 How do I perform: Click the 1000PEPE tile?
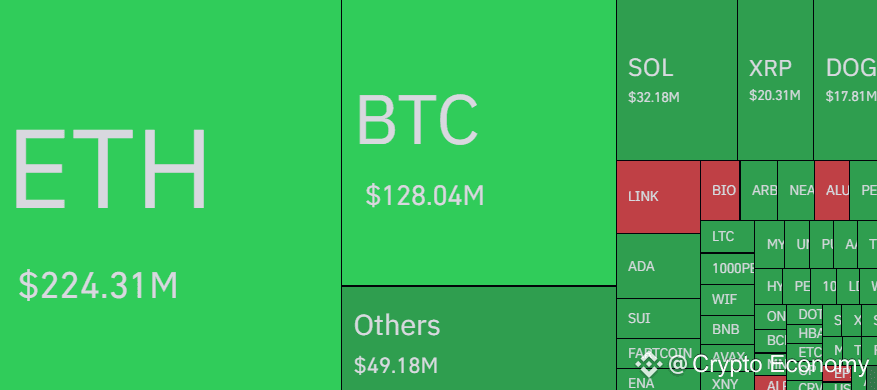pyautogui.click(x=727, y=269)
